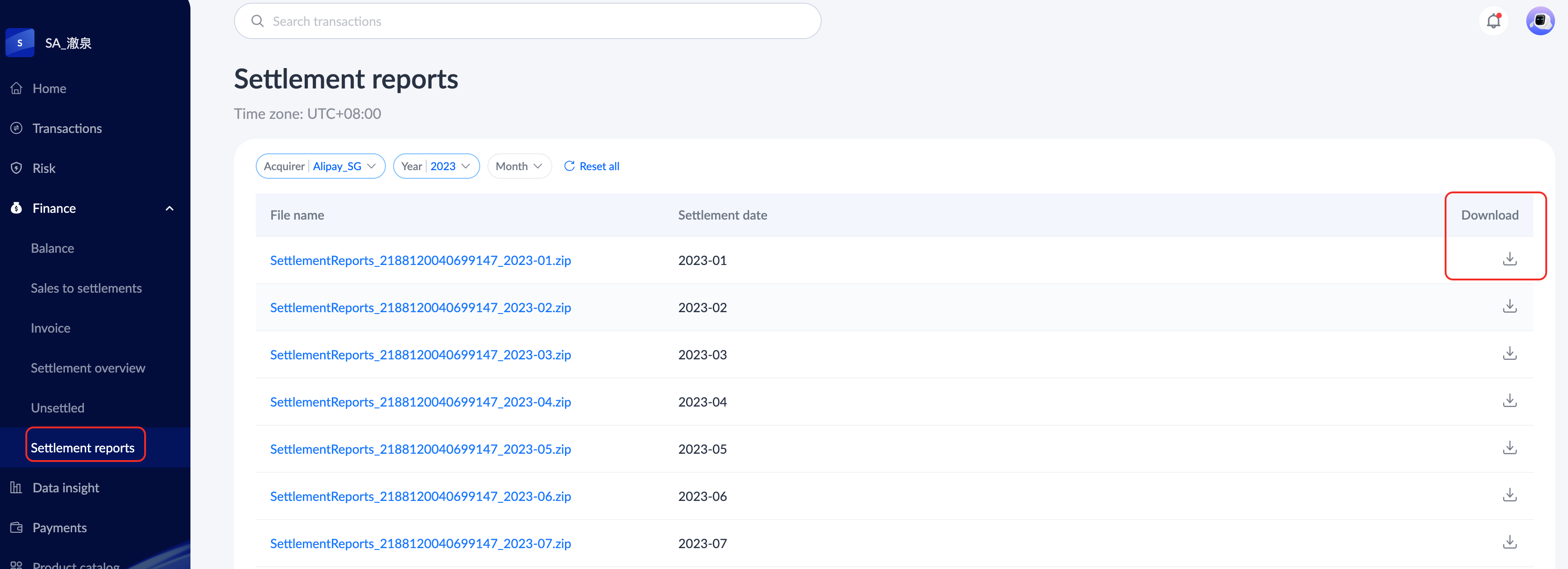Click the SA merchant logo icon
The height and width of the screenshot is (569, 1568).
click(20, 43)
